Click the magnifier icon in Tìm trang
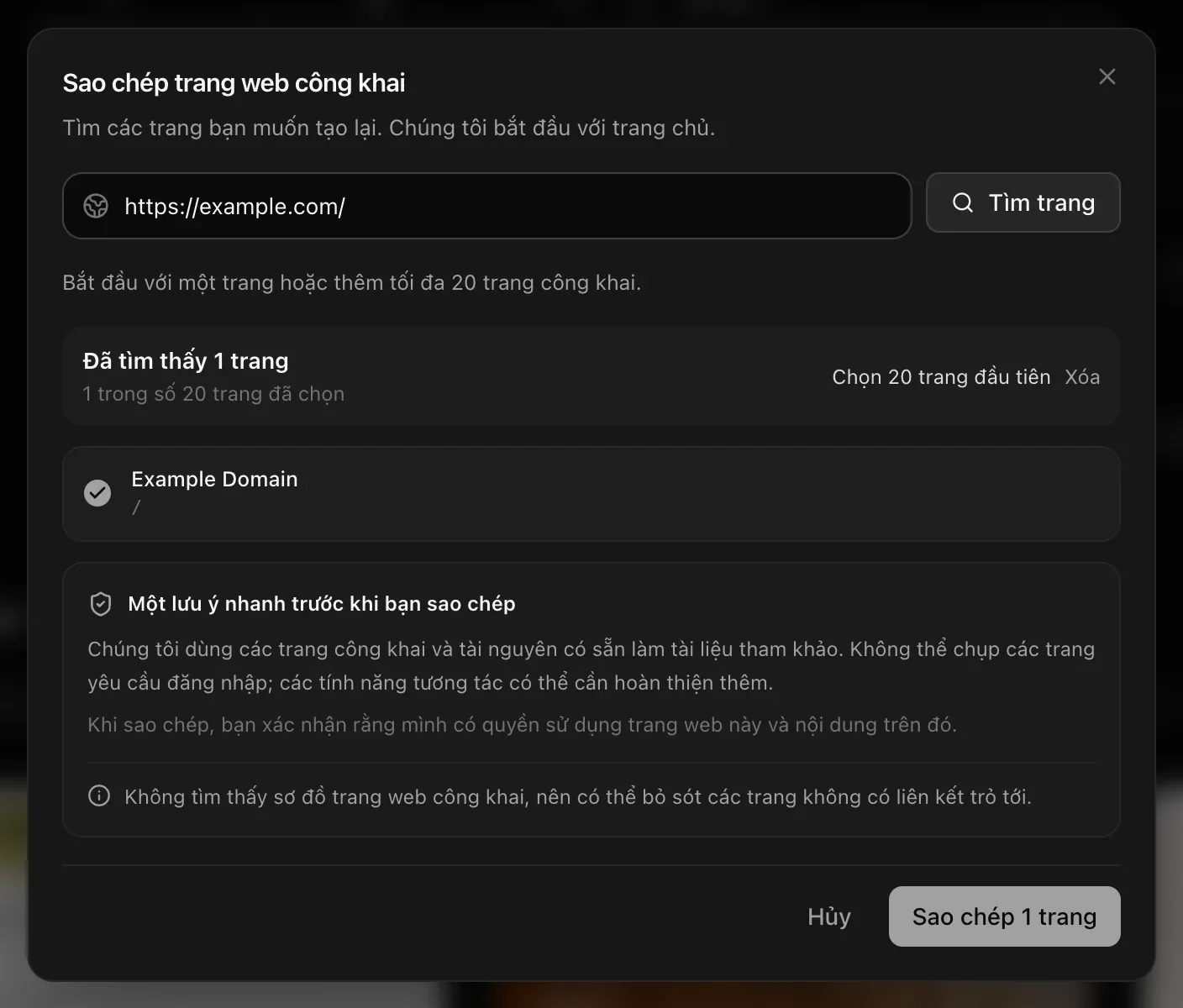 tap(963, 202)
